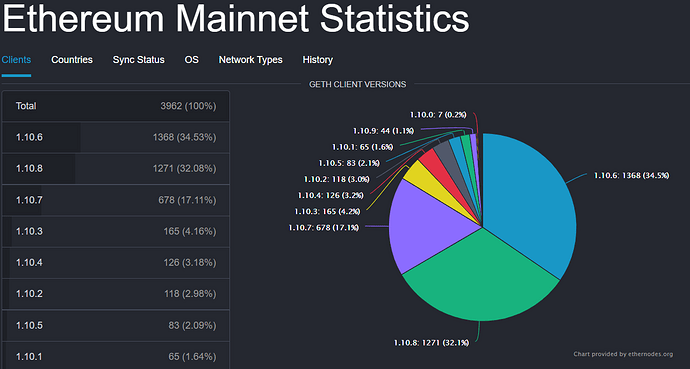Click pie label 1.10.3: 165 (4.2%)
Image resolution: width=690 pixels, height=369 pixels.
click(327, 212)
